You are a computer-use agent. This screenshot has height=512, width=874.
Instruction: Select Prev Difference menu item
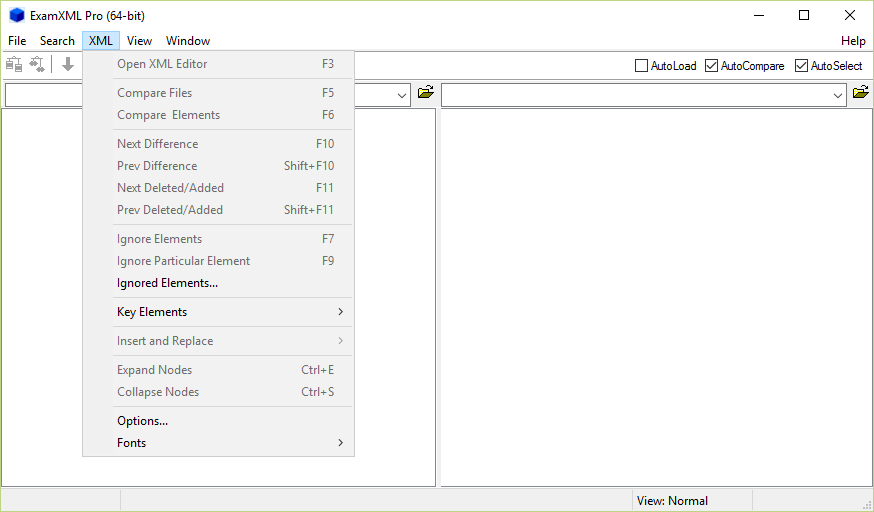[218, 166]
